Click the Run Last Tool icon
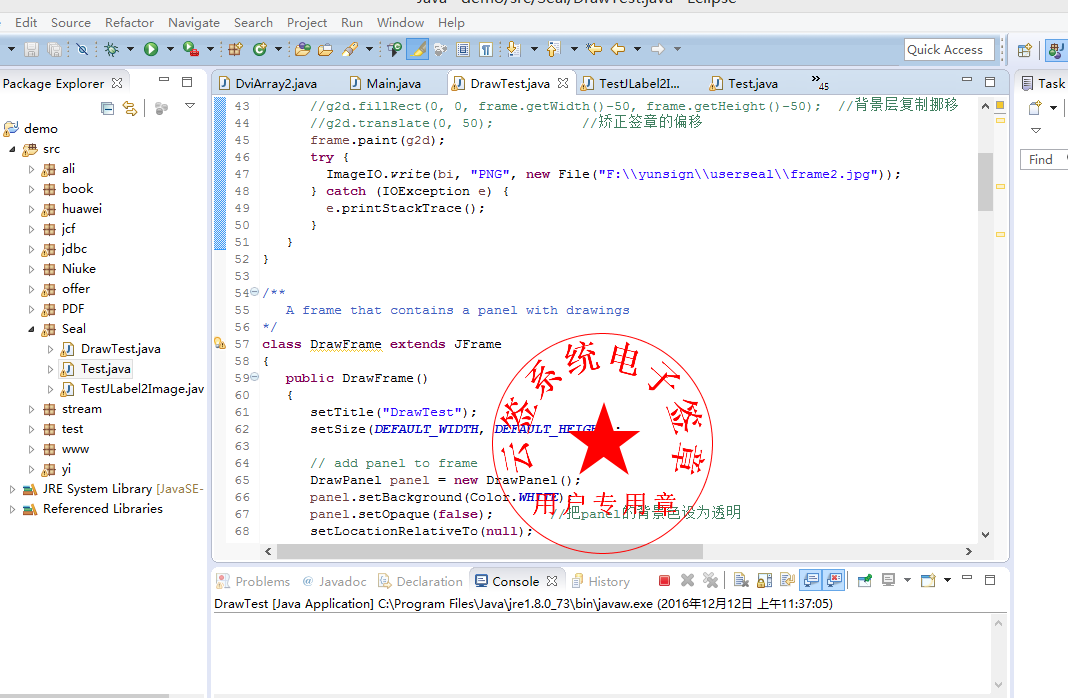1068x698 pixels. click(191, 49)
